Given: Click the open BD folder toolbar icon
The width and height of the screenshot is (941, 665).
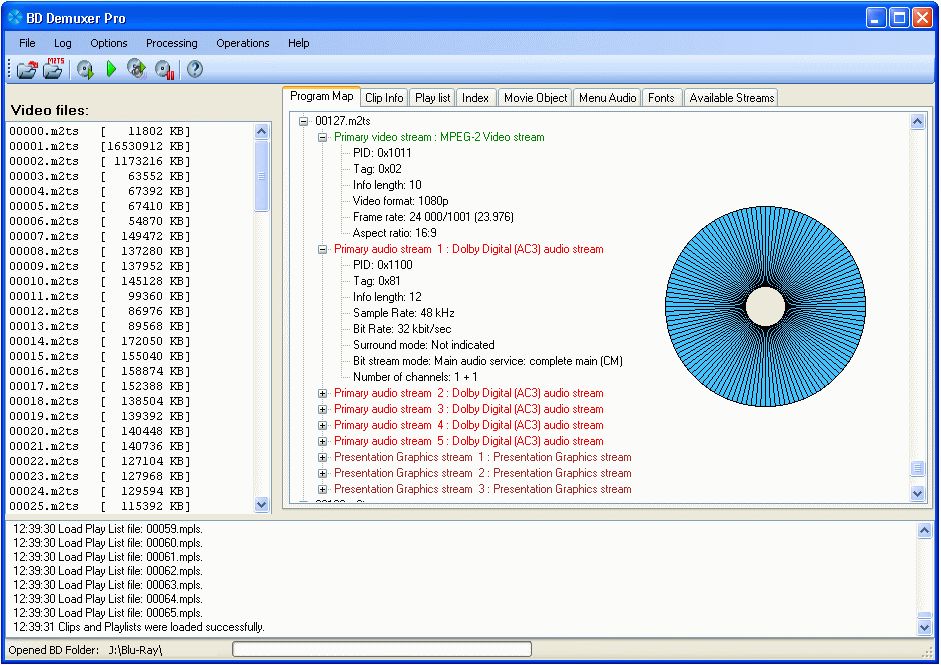Looking at the screenshot, I should [x=27, y=70].
